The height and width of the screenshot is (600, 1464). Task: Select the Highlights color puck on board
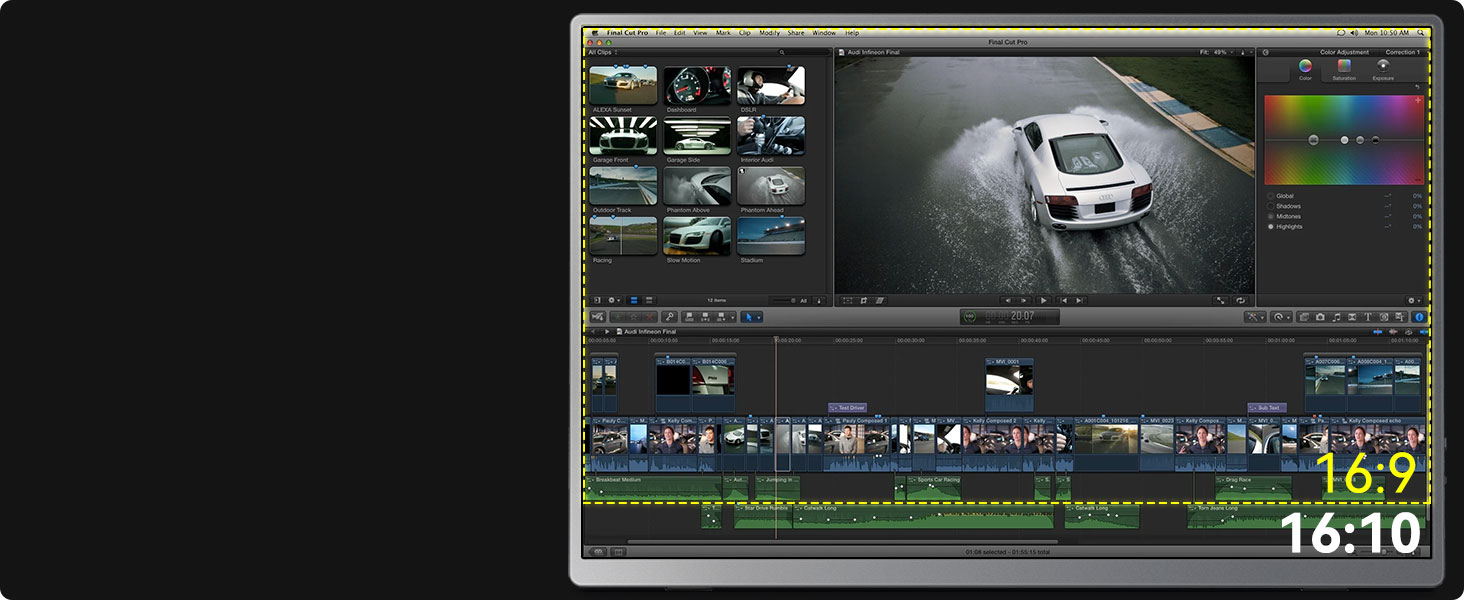[1345, 140]
